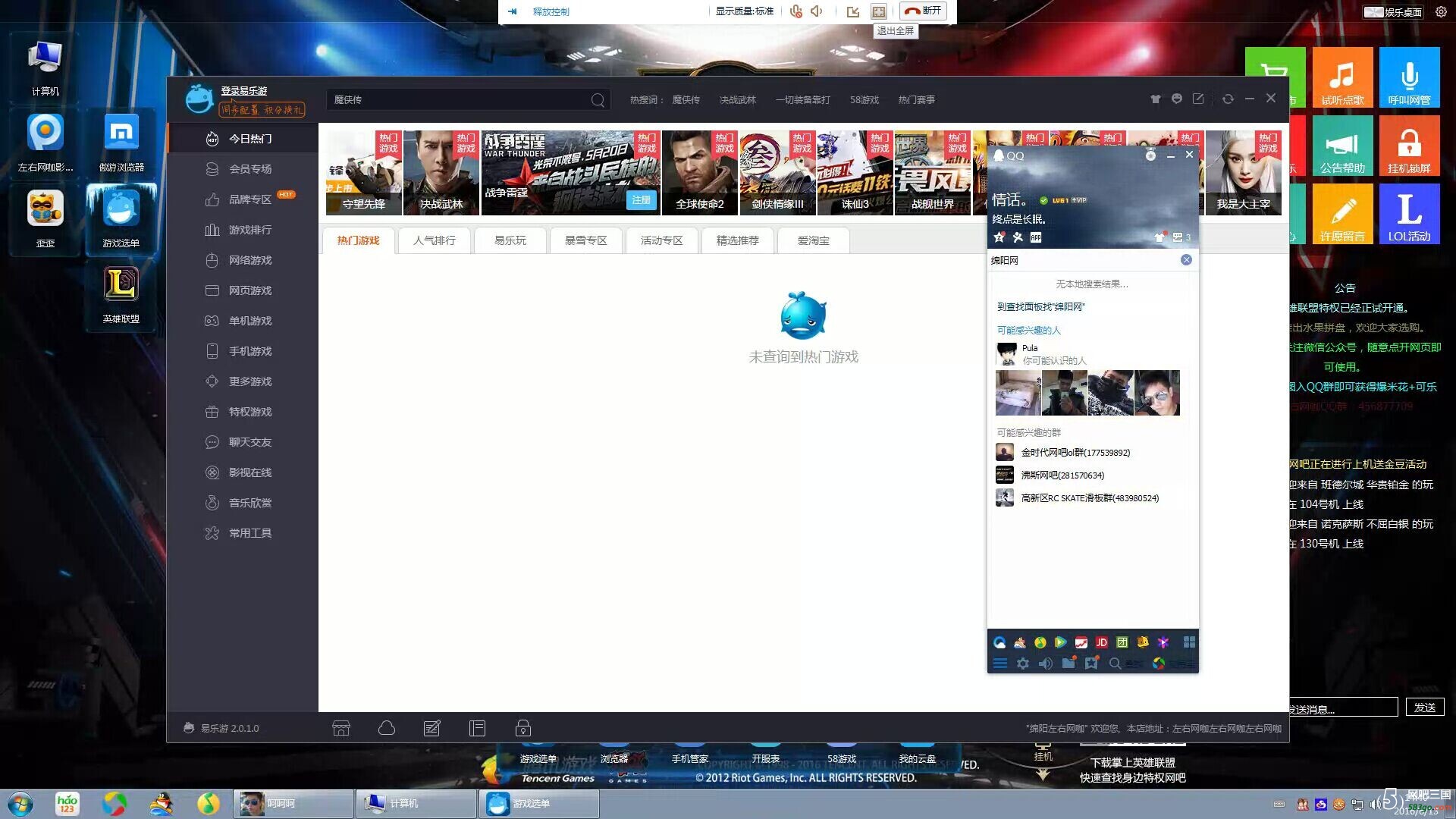Switch to the 暴雪专区 tab
The width and height of the screenshot is (1456, 819).
(x=586, y=240)
